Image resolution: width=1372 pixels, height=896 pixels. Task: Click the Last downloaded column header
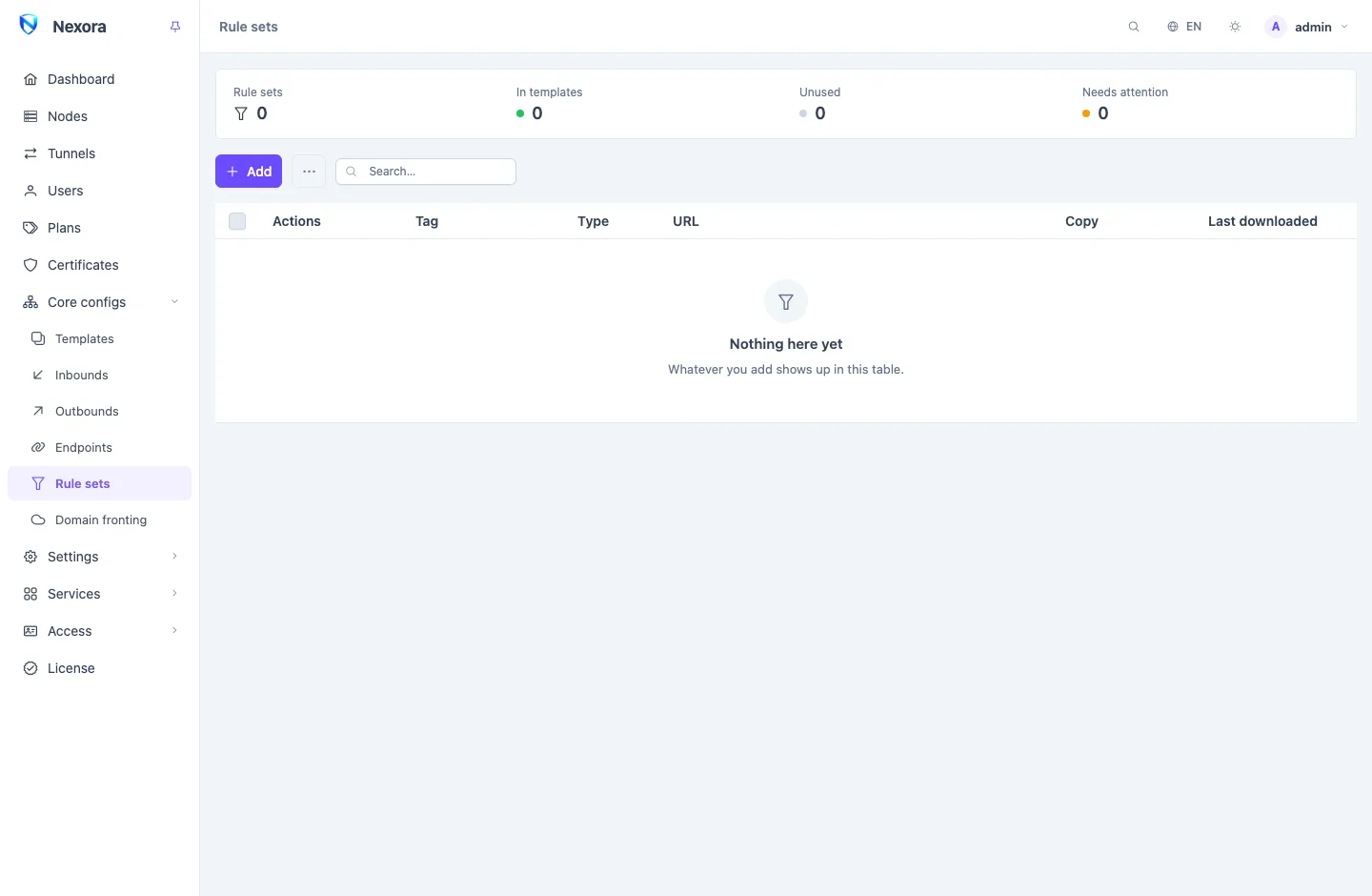click(x=1262, y=221)
